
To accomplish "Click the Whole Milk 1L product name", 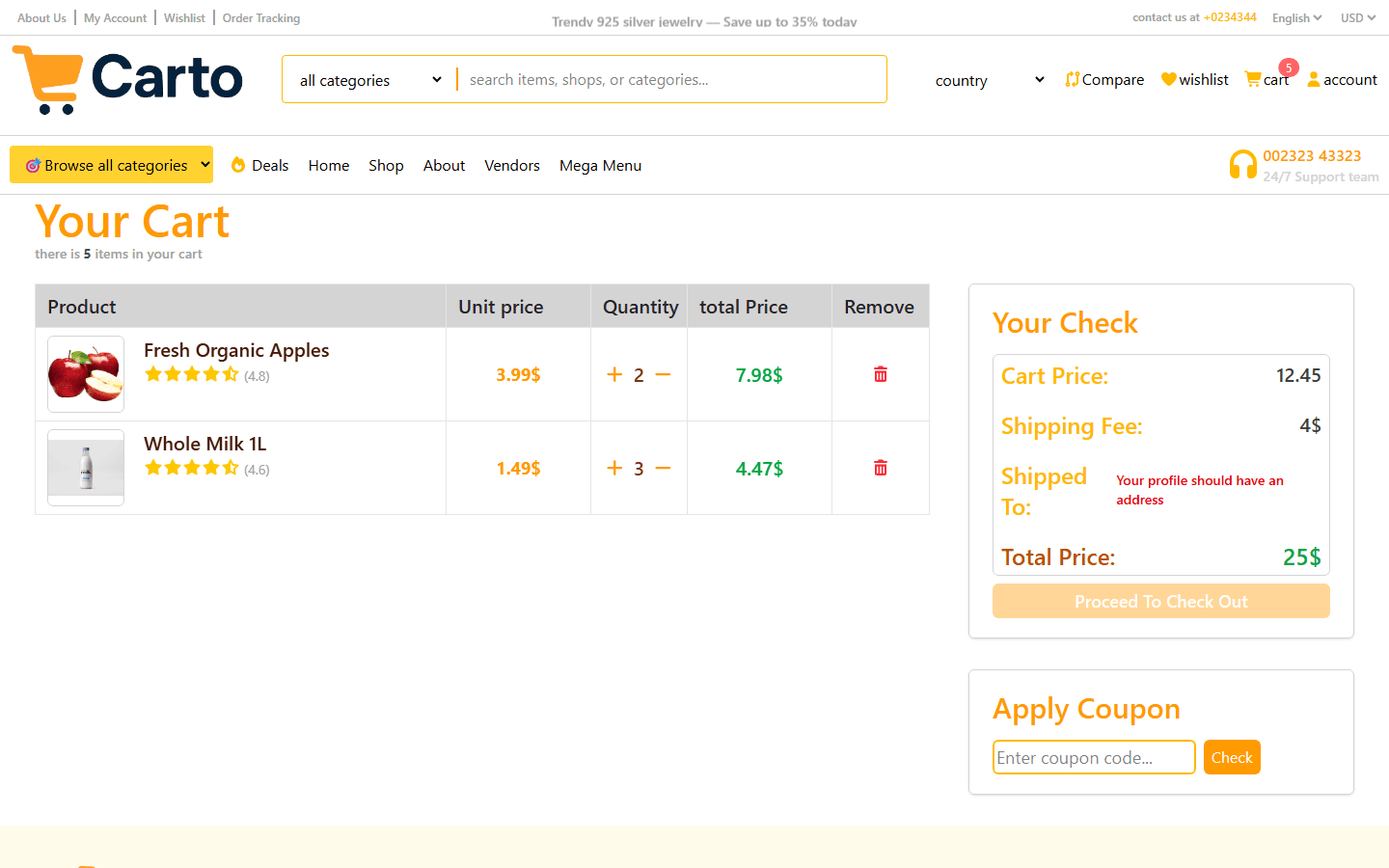I will [205, 444].
